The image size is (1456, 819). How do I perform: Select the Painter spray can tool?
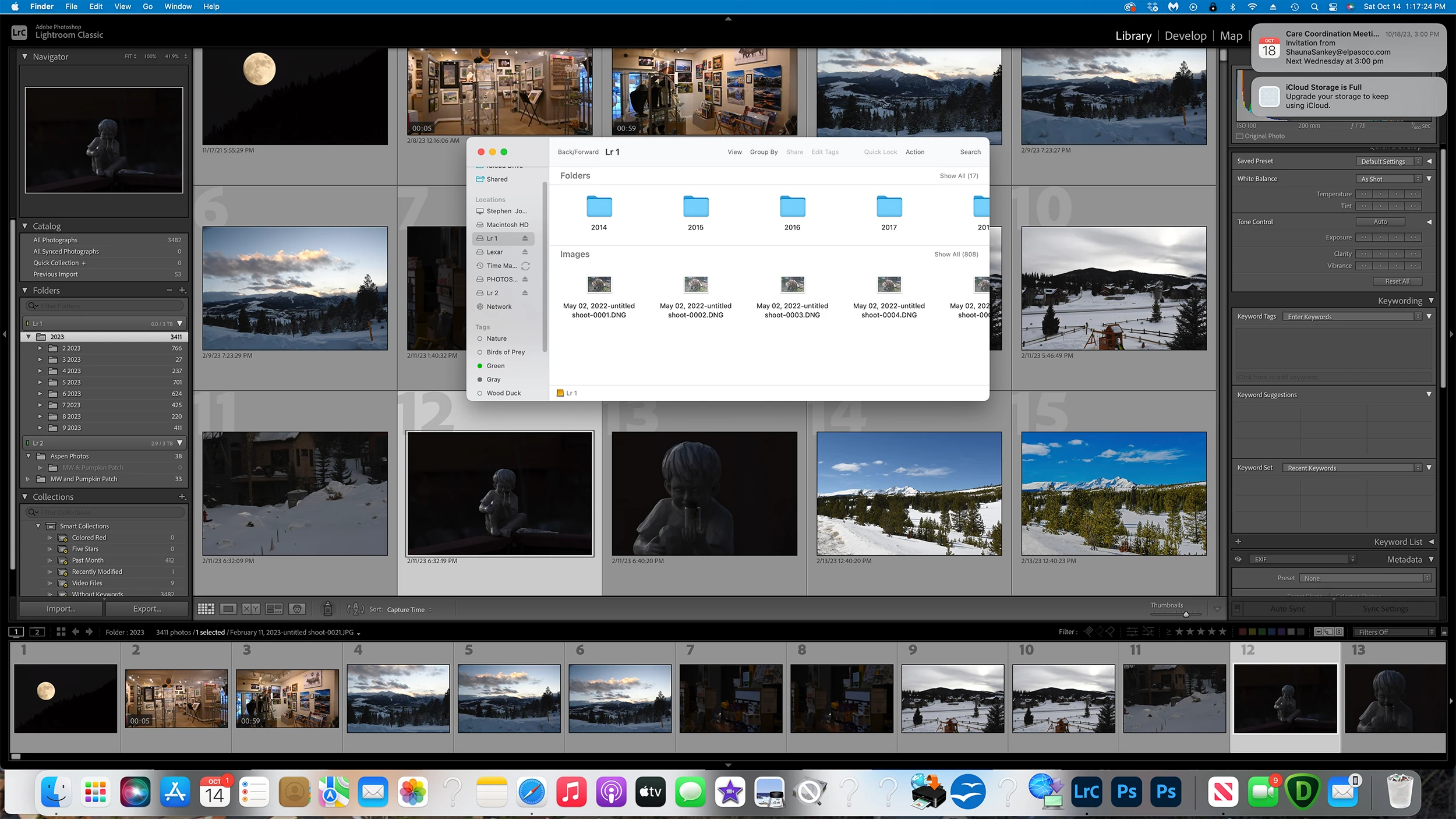328,609
